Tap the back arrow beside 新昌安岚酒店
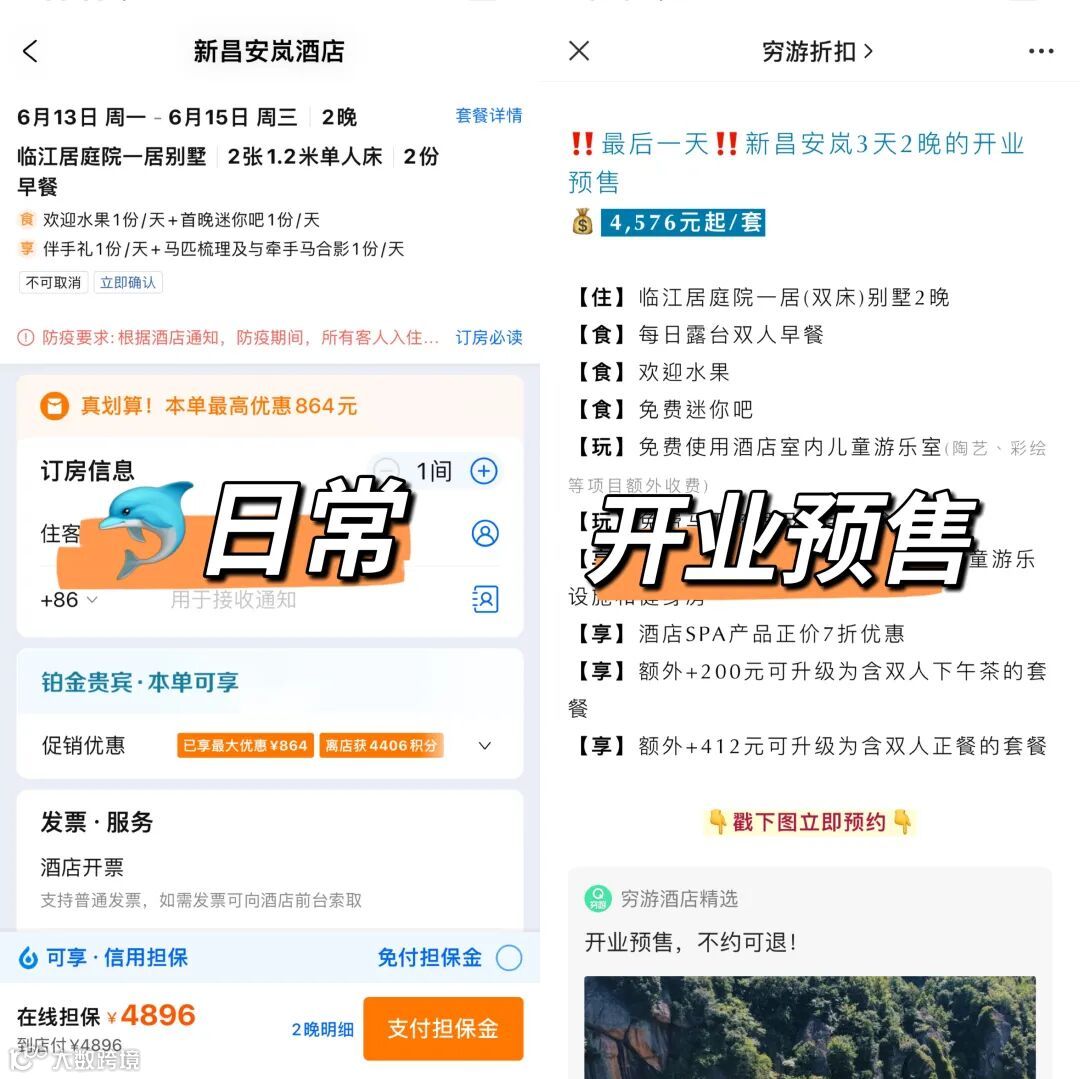Image resolution: width=1080 pixels, height=1079 pixels. tap(30, 51)
